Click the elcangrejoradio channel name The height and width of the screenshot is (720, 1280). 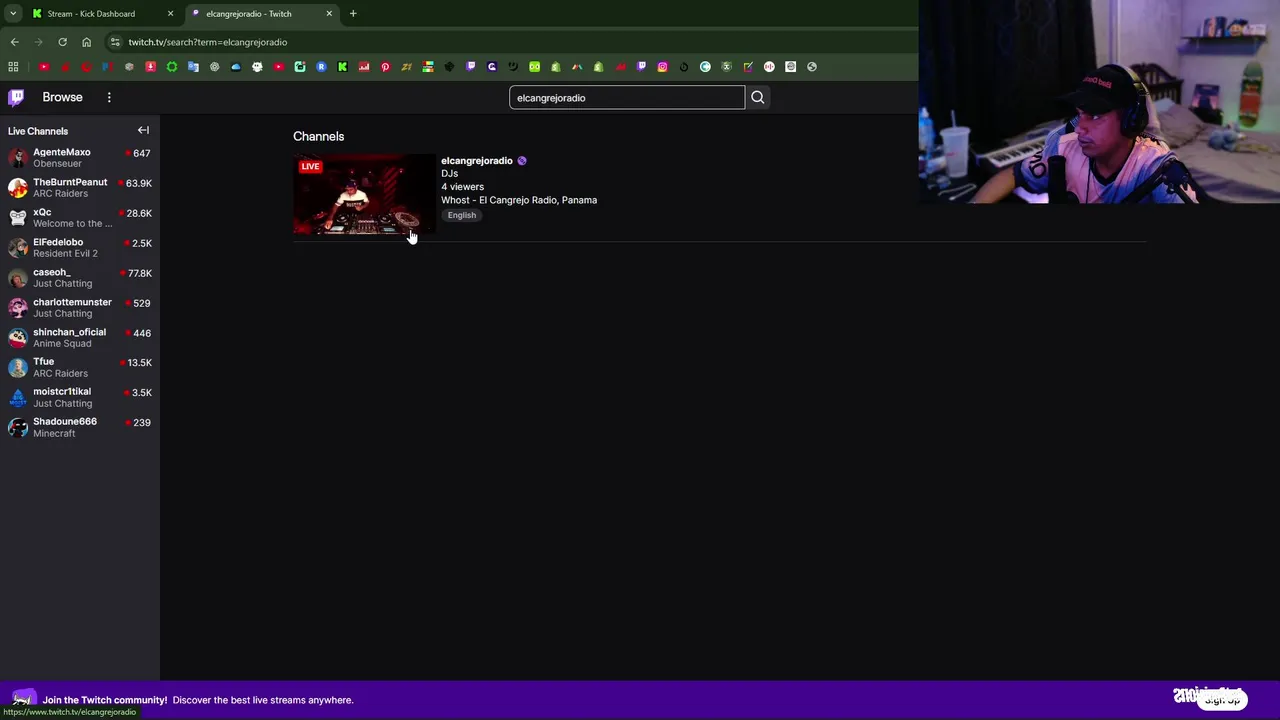[477, 160]
